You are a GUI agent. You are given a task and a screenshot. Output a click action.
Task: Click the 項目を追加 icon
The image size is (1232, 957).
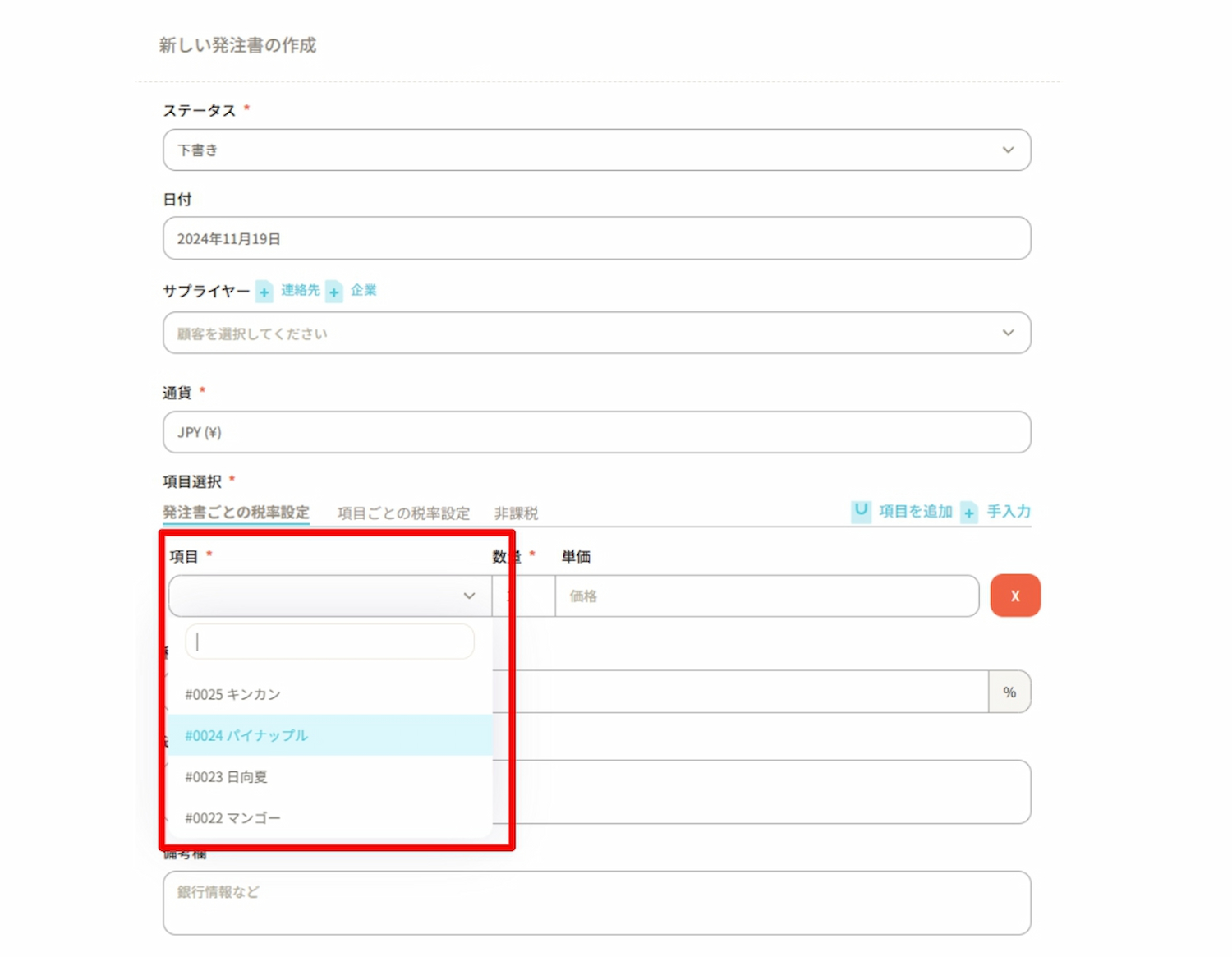point(861,511)
